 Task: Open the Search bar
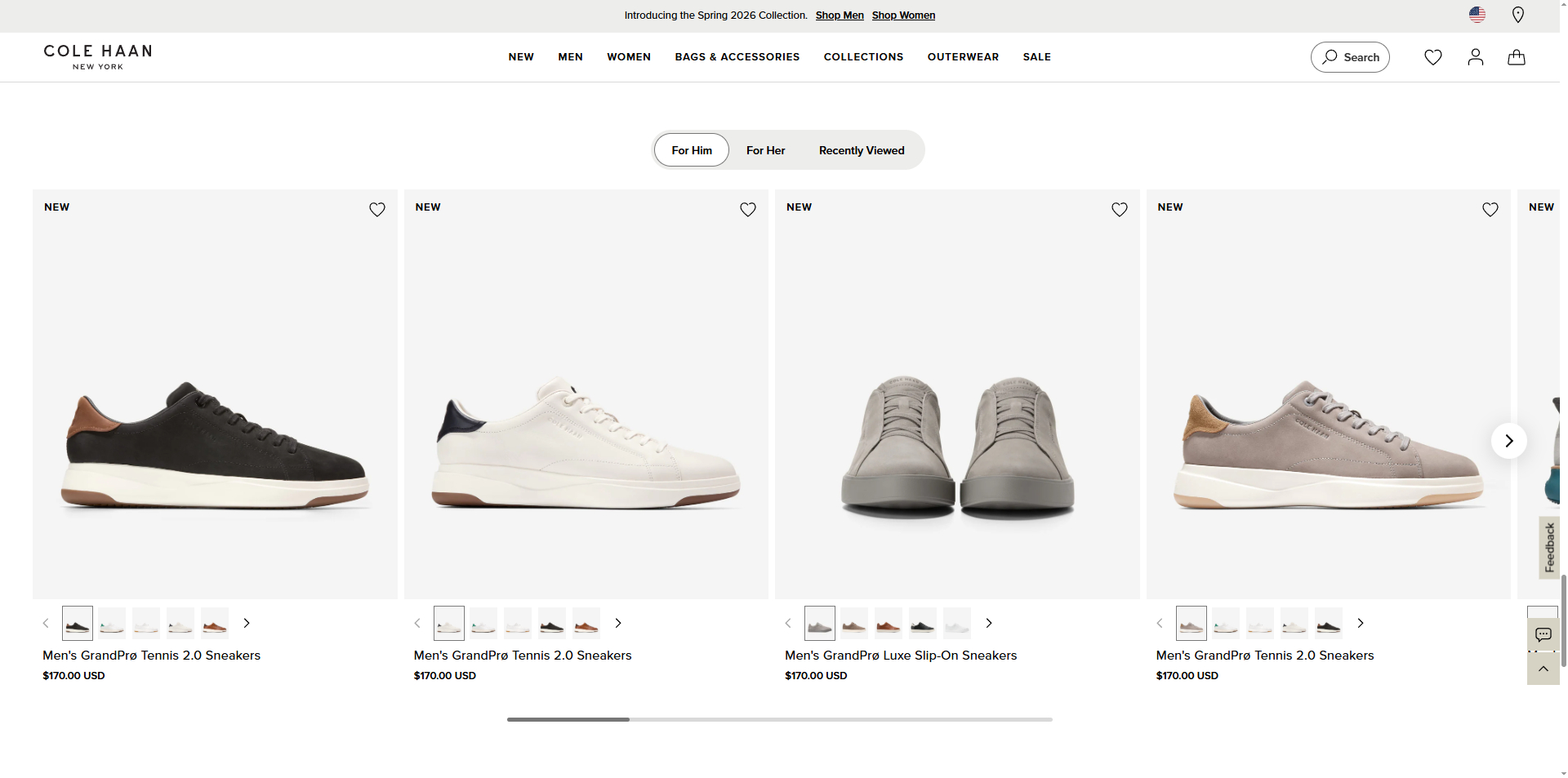click(1349, 57)
